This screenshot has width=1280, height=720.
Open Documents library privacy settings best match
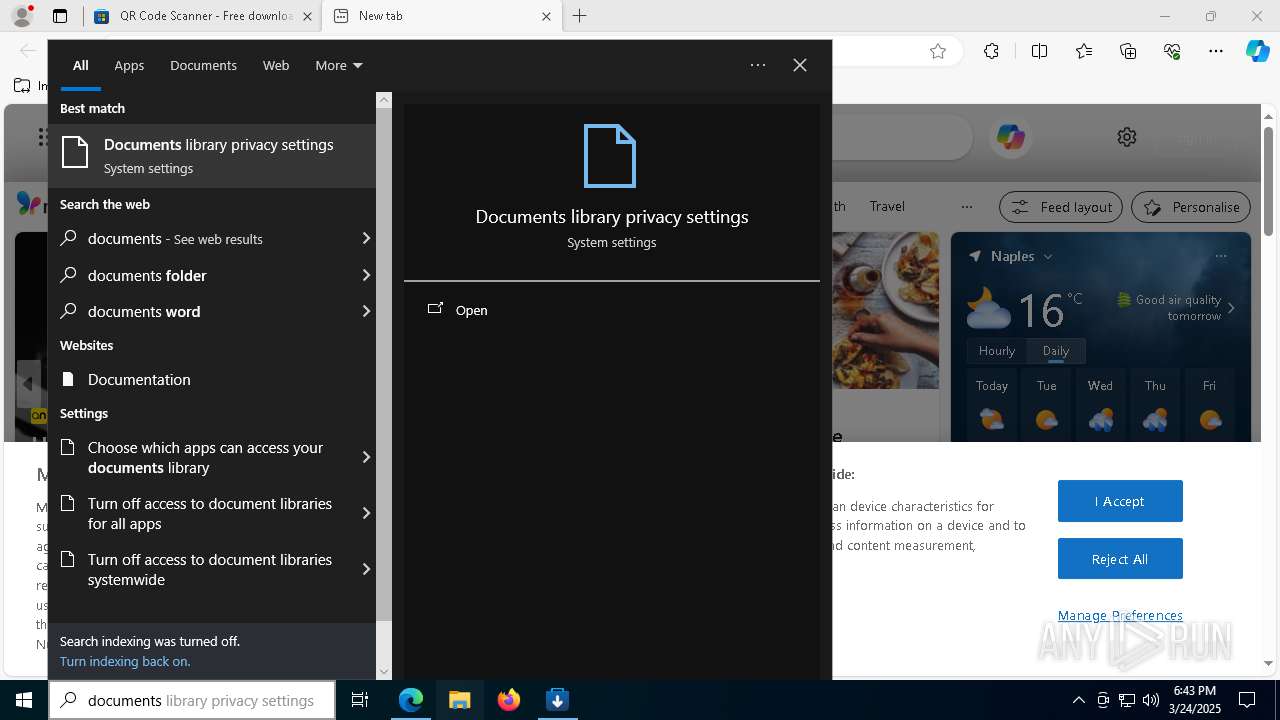(212, 156)
